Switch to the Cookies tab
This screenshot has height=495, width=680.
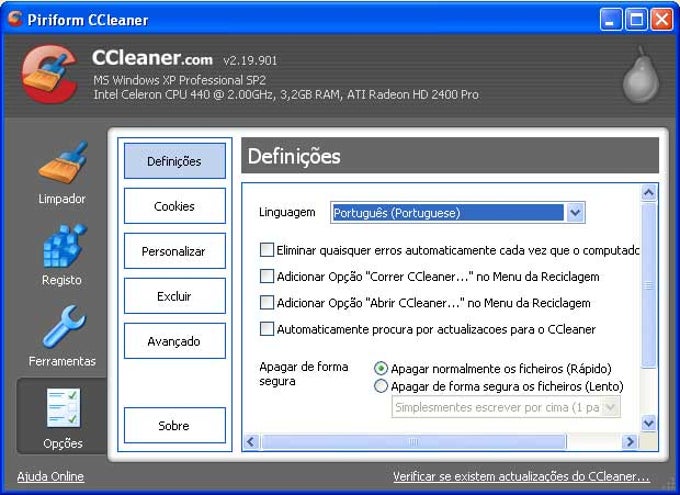pos(175,206)
